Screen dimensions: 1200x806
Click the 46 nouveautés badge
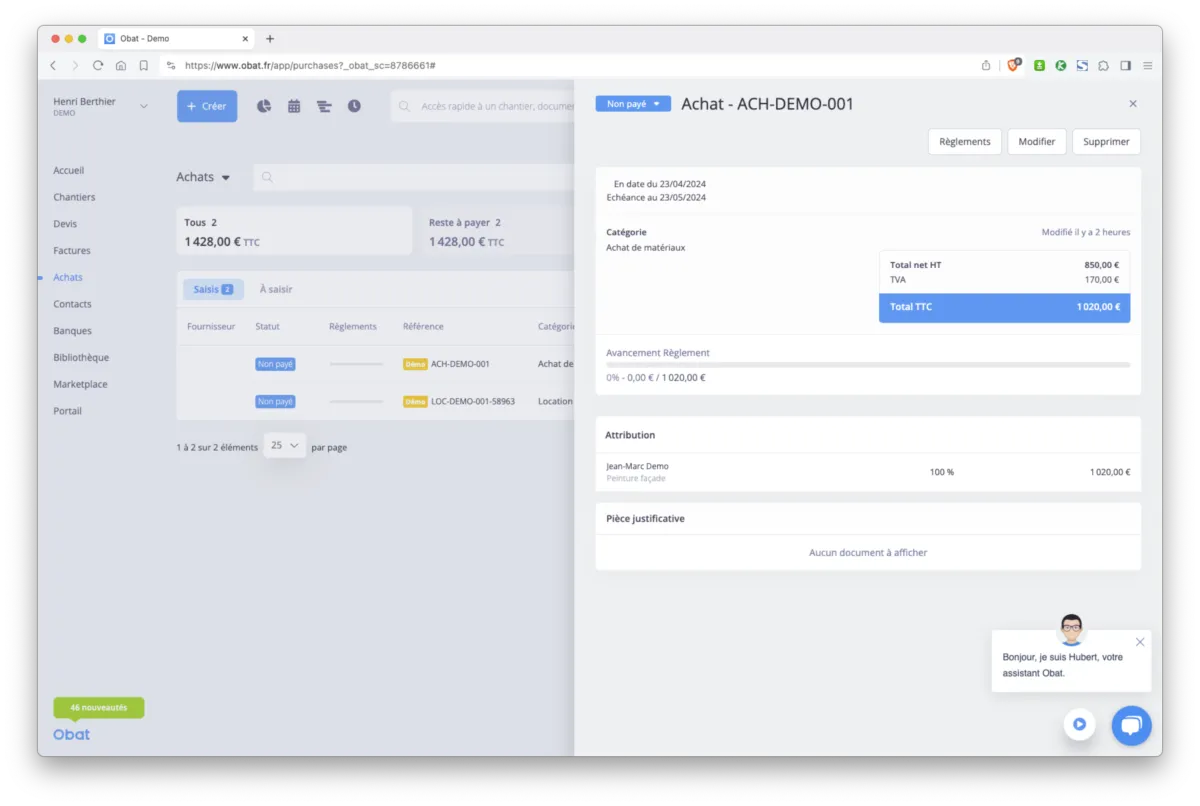click(99, 707)
